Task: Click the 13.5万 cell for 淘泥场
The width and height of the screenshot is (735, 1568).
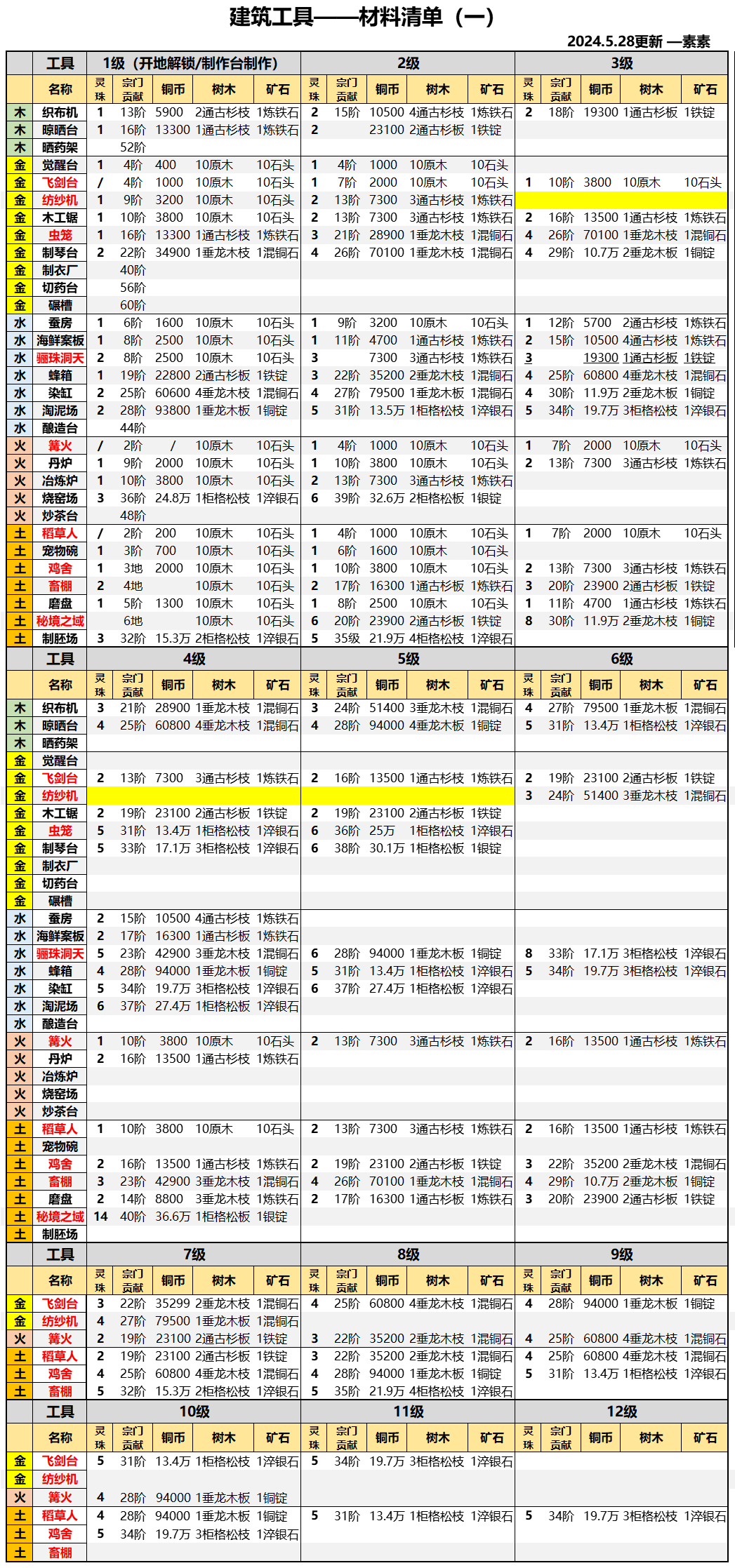Action: (387, 410)
